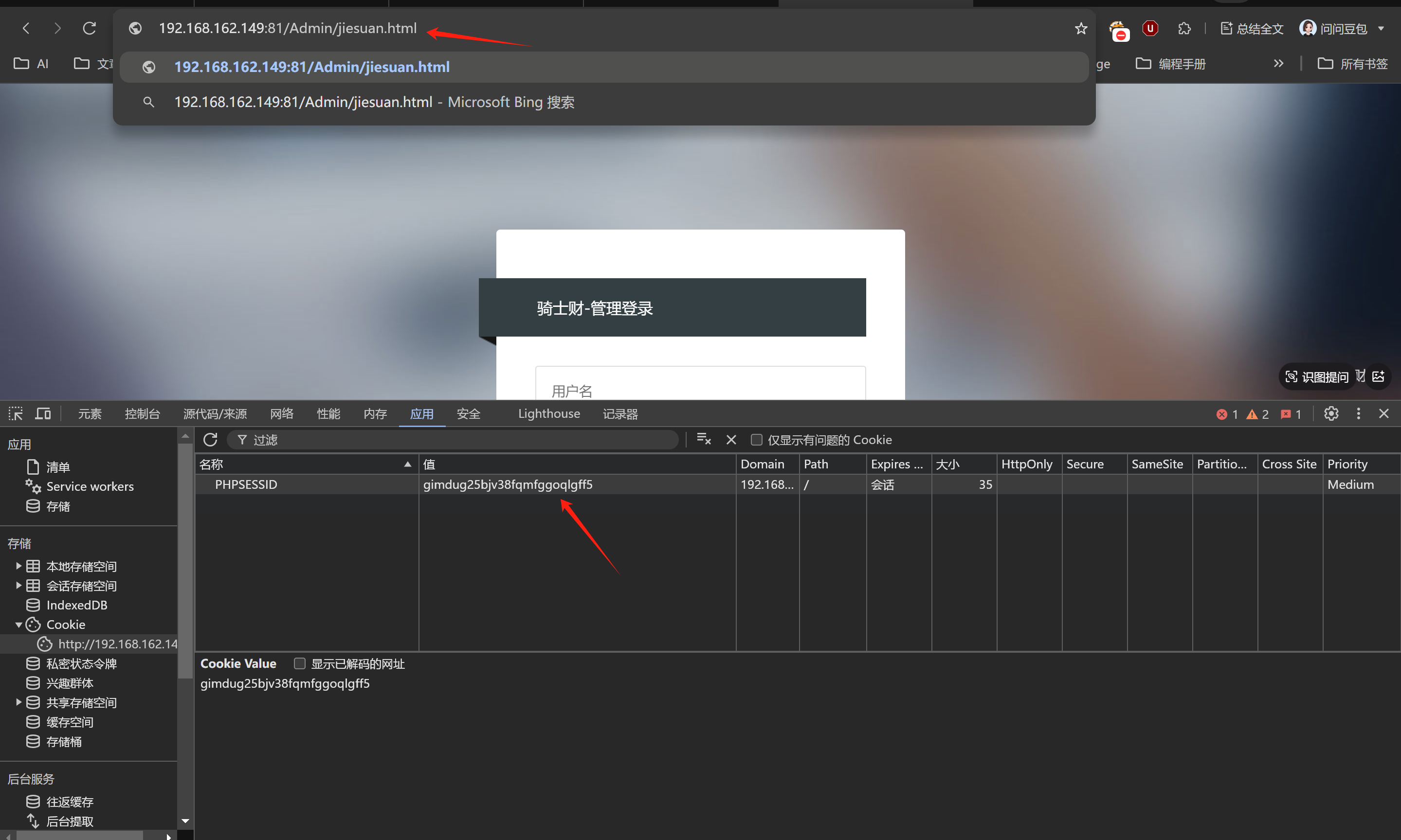Collapse the Cookie tree node
The width and height of the screenshot is (1401, 840).
pos(18,625)
